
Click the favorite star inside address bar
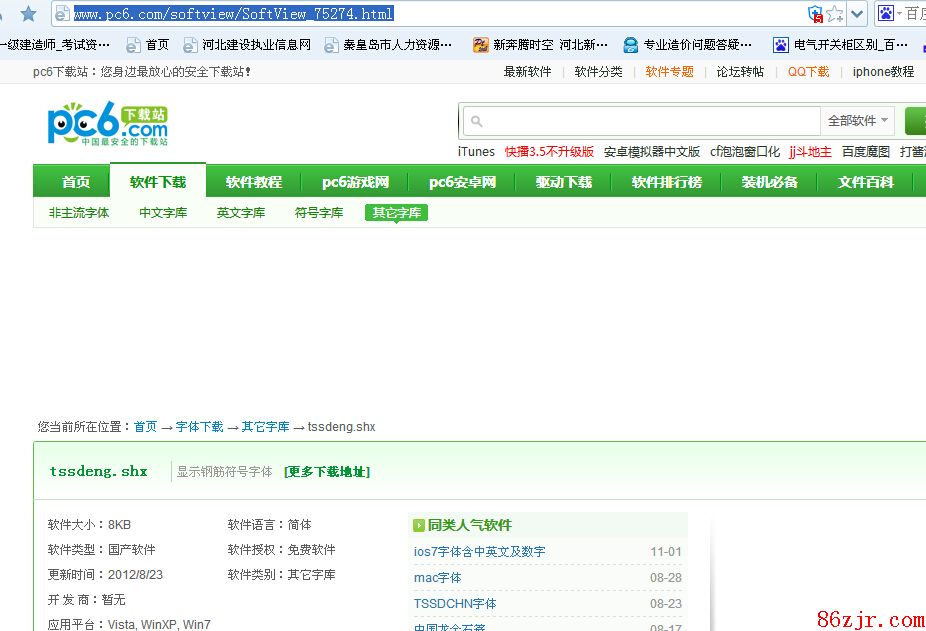click(x=835, y=14)
